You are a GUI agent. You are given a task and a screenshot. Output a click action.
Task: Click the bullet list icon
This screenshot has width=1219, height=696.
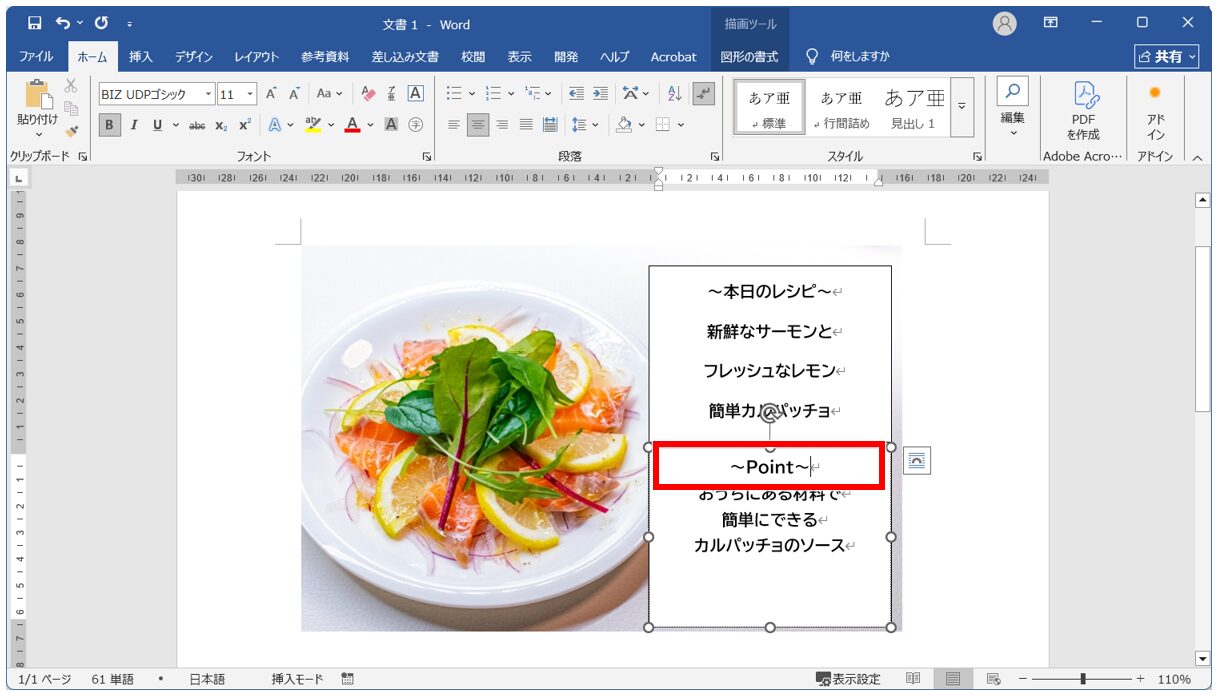pos(454,94)
